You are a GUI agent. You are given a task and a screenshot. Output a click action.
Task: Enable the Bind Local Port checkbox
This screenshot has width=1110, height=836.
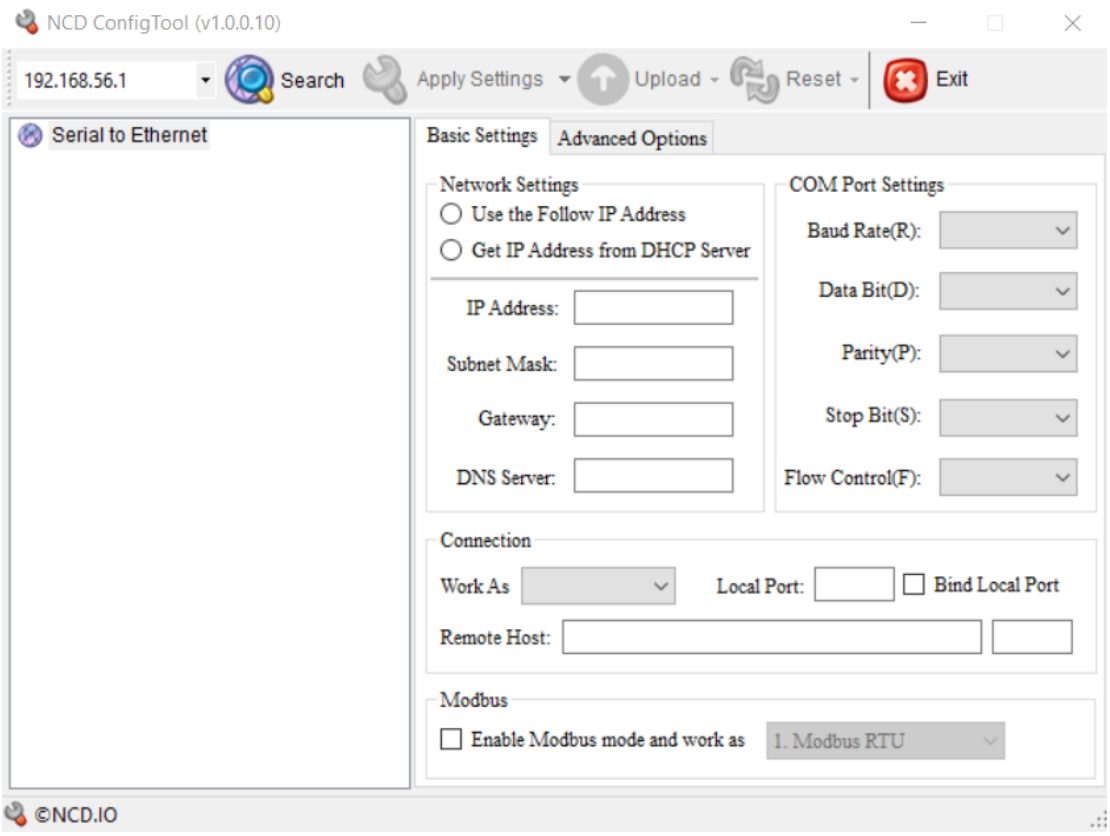[914, 585]
